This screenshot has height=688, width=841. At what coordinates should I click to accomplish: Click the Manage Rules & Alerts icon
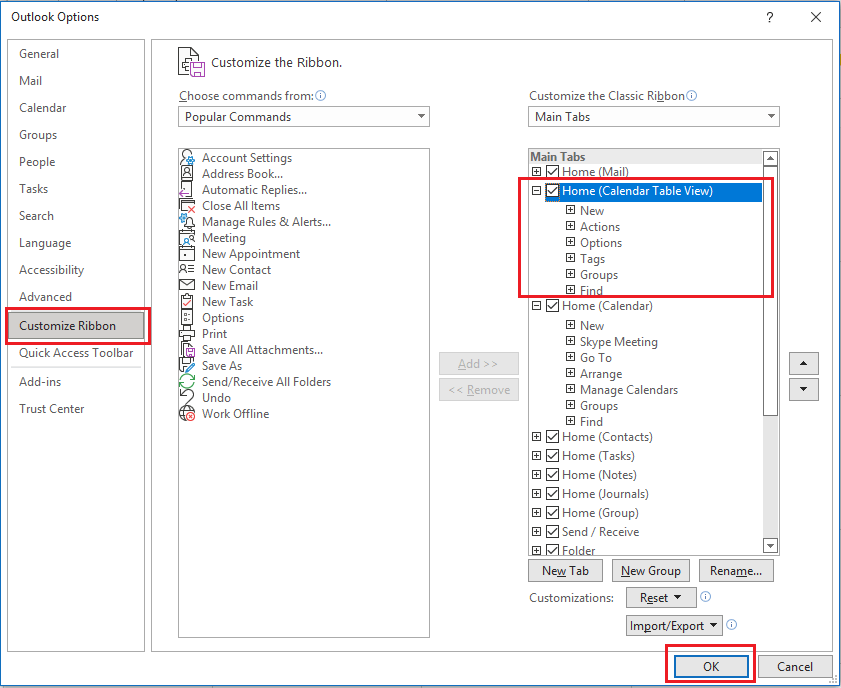pos(187,221)
